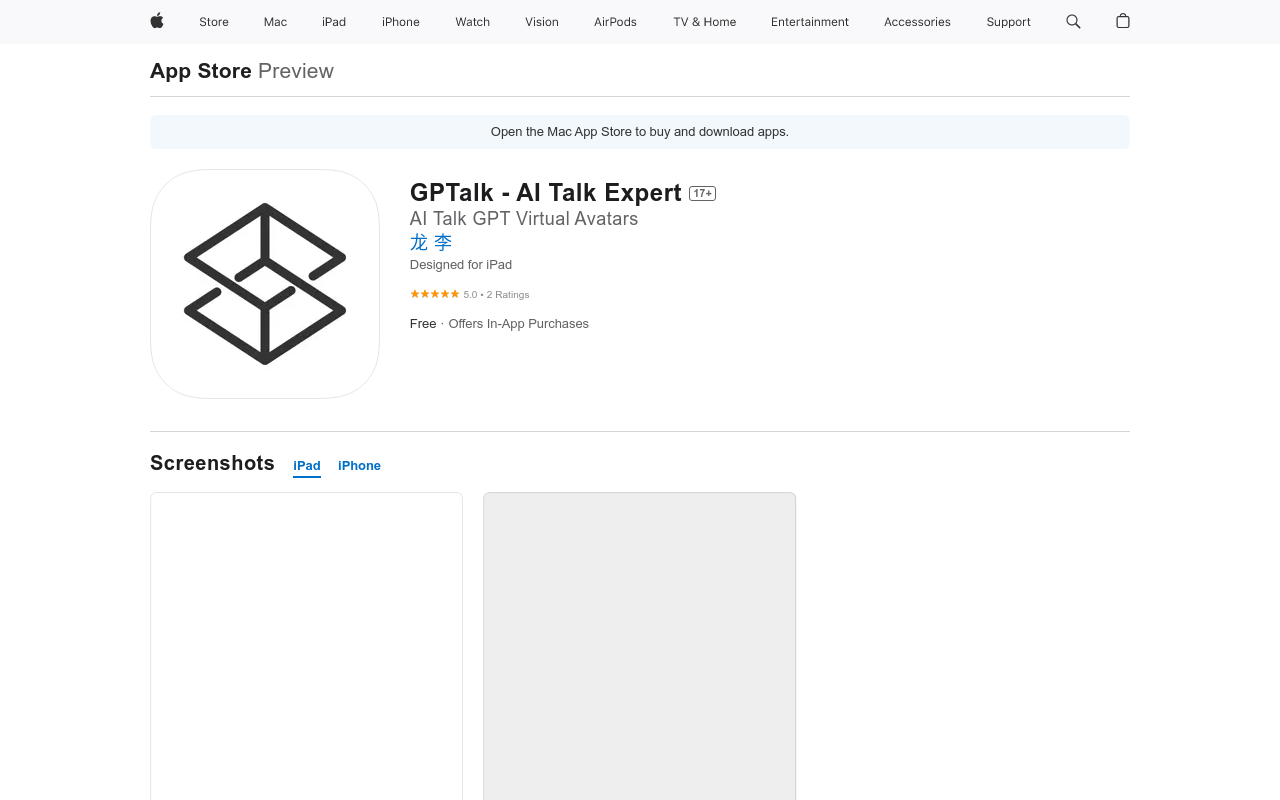The height and width of the screenshot is (800, 1280).
Task: Open the Accessories menu
Action: pyautogui.click(x=917, y=22)
